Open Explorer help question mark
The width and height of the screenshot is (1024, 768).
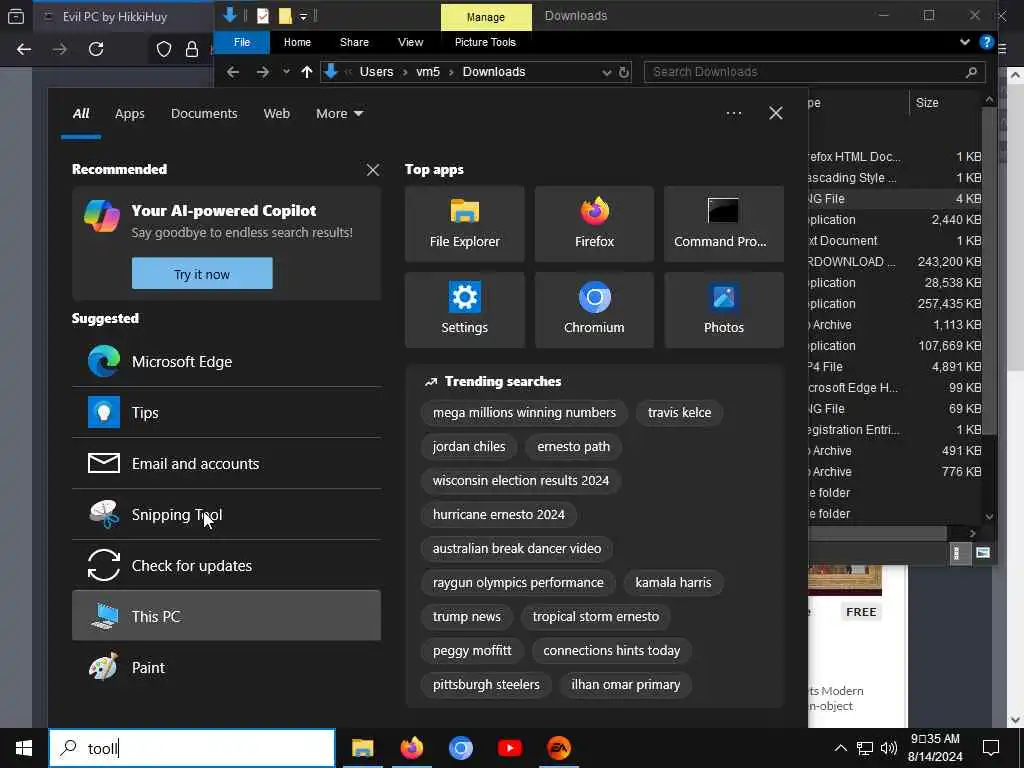[x=986, y=42]
